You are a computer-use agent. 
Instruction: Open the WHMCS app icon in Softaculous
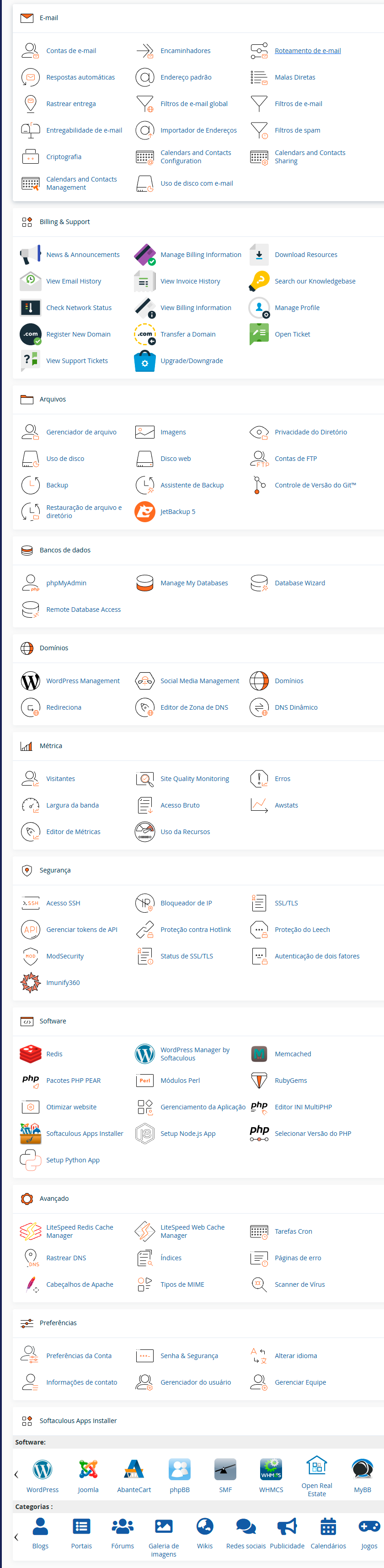[271, 1468]
